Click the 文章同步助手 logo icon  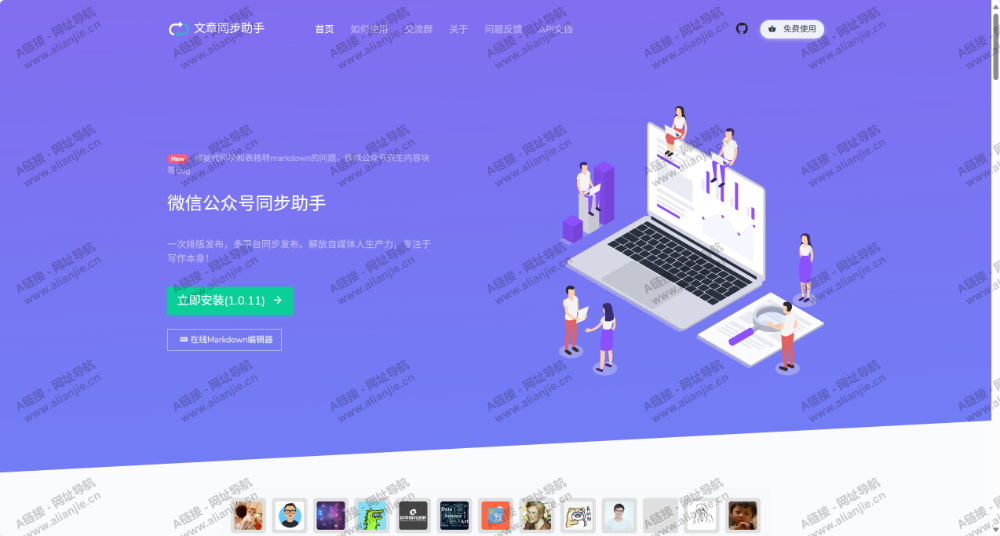179,29
